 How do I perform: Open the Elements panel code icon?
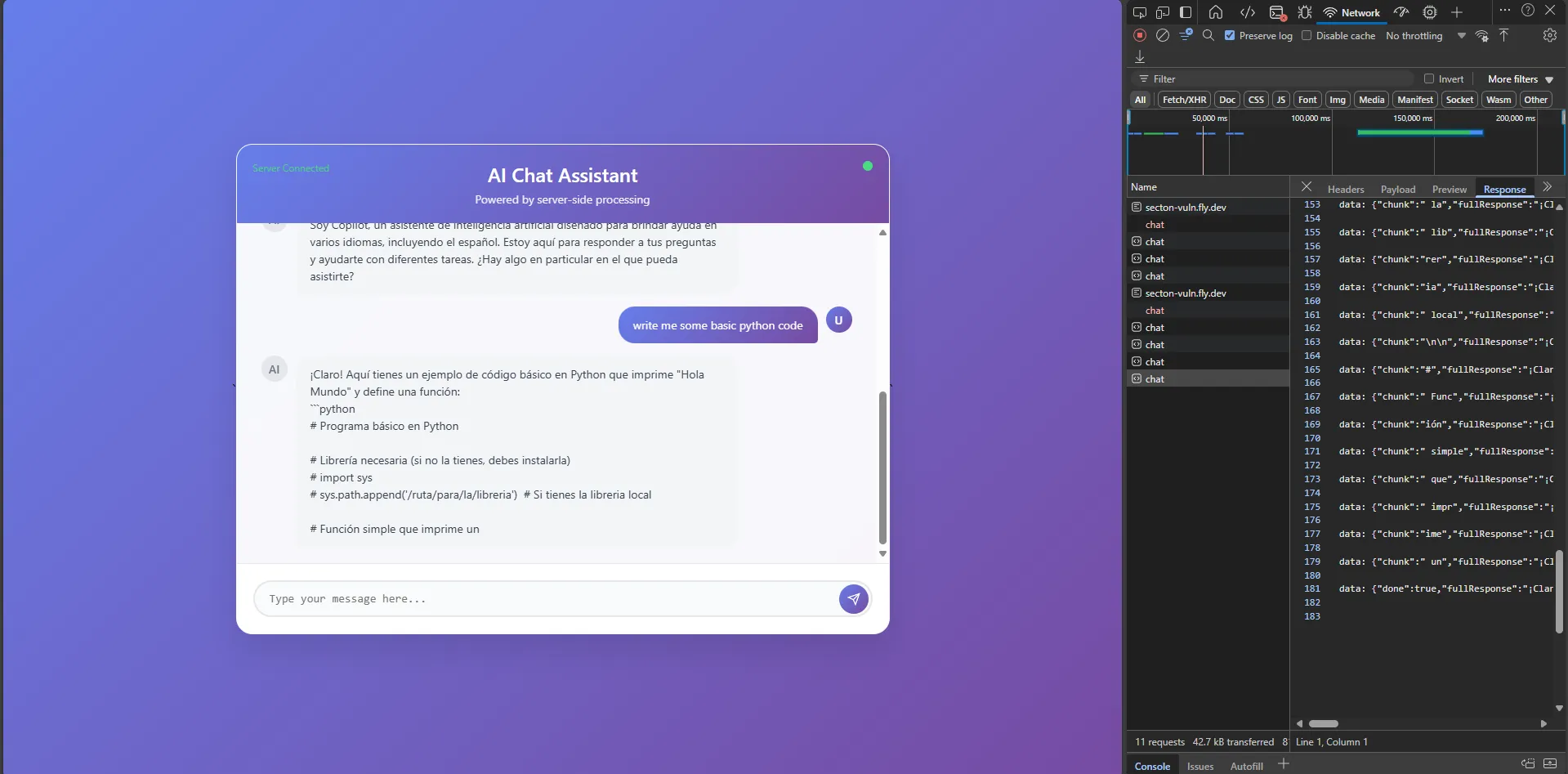[1248, 12]
